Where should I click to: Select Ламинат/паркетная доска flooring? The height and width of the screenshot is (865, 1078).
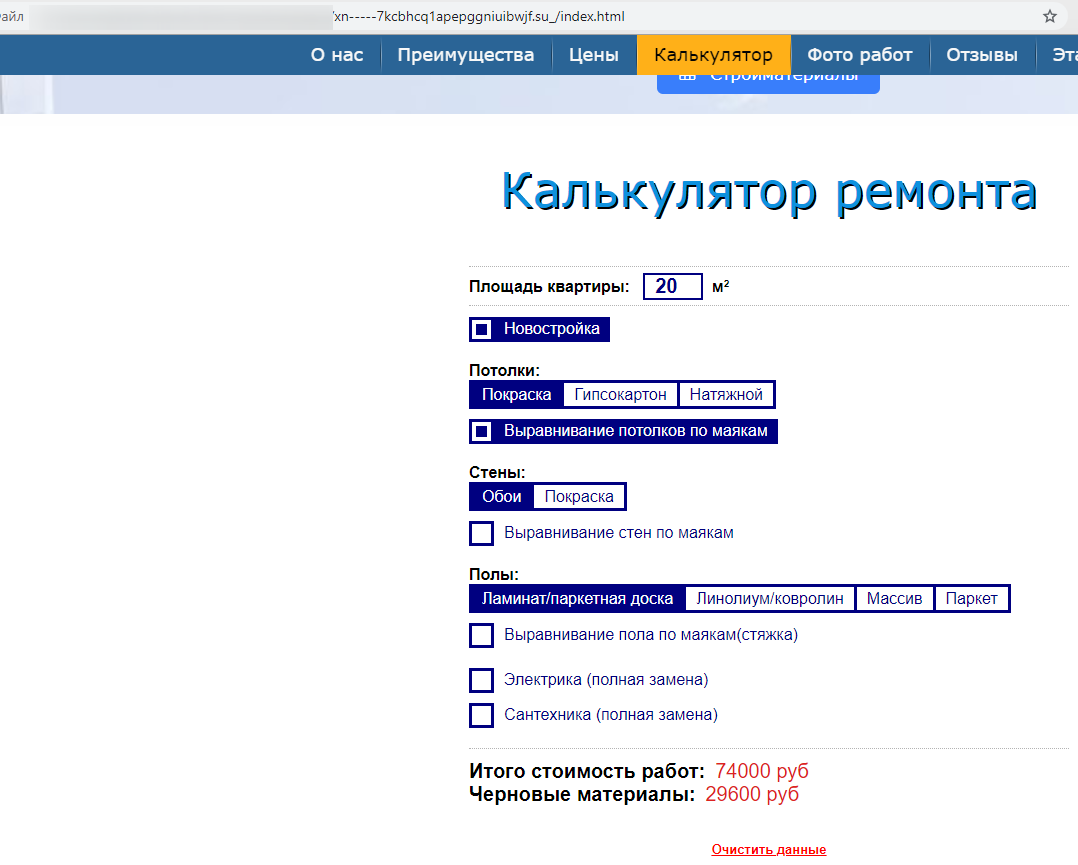[577, 598]
